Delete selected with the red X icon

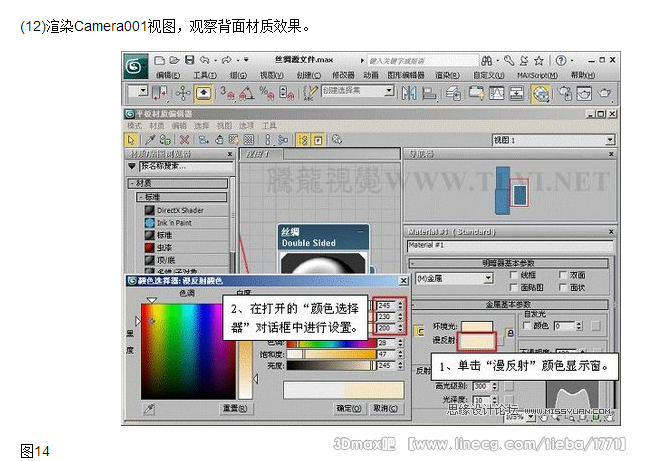click(184, 140)
